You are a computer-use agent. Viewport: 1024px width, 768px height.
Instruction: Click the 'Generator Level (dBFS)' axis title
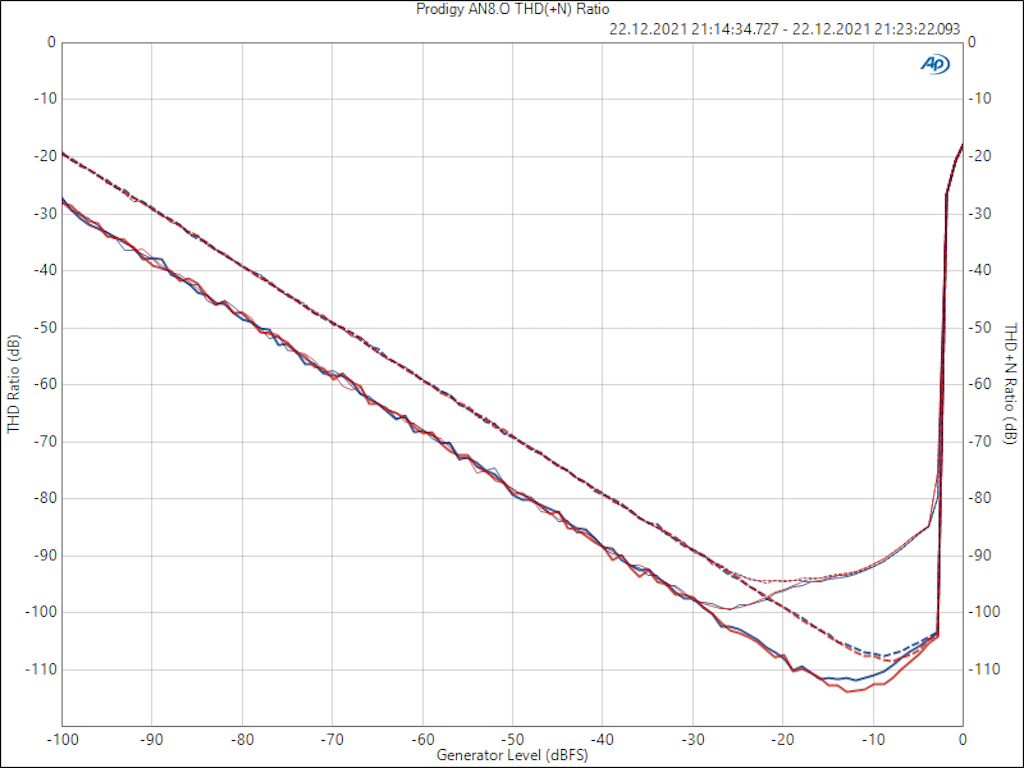point(511,755)
